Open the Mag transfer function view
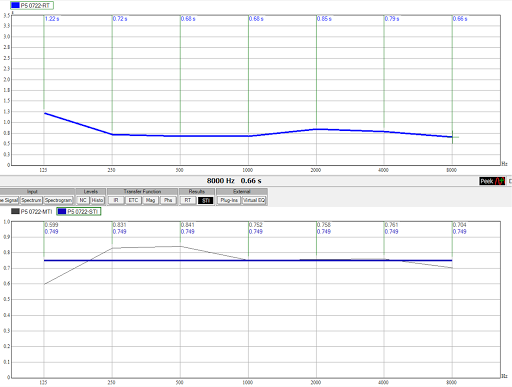 [150, 200]
